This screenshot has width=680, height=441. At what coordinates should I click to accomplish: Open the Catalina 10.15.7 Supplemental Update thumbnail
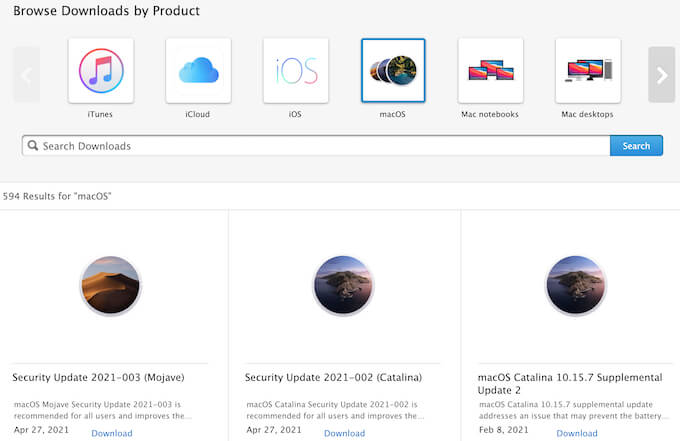click(575, 285)
